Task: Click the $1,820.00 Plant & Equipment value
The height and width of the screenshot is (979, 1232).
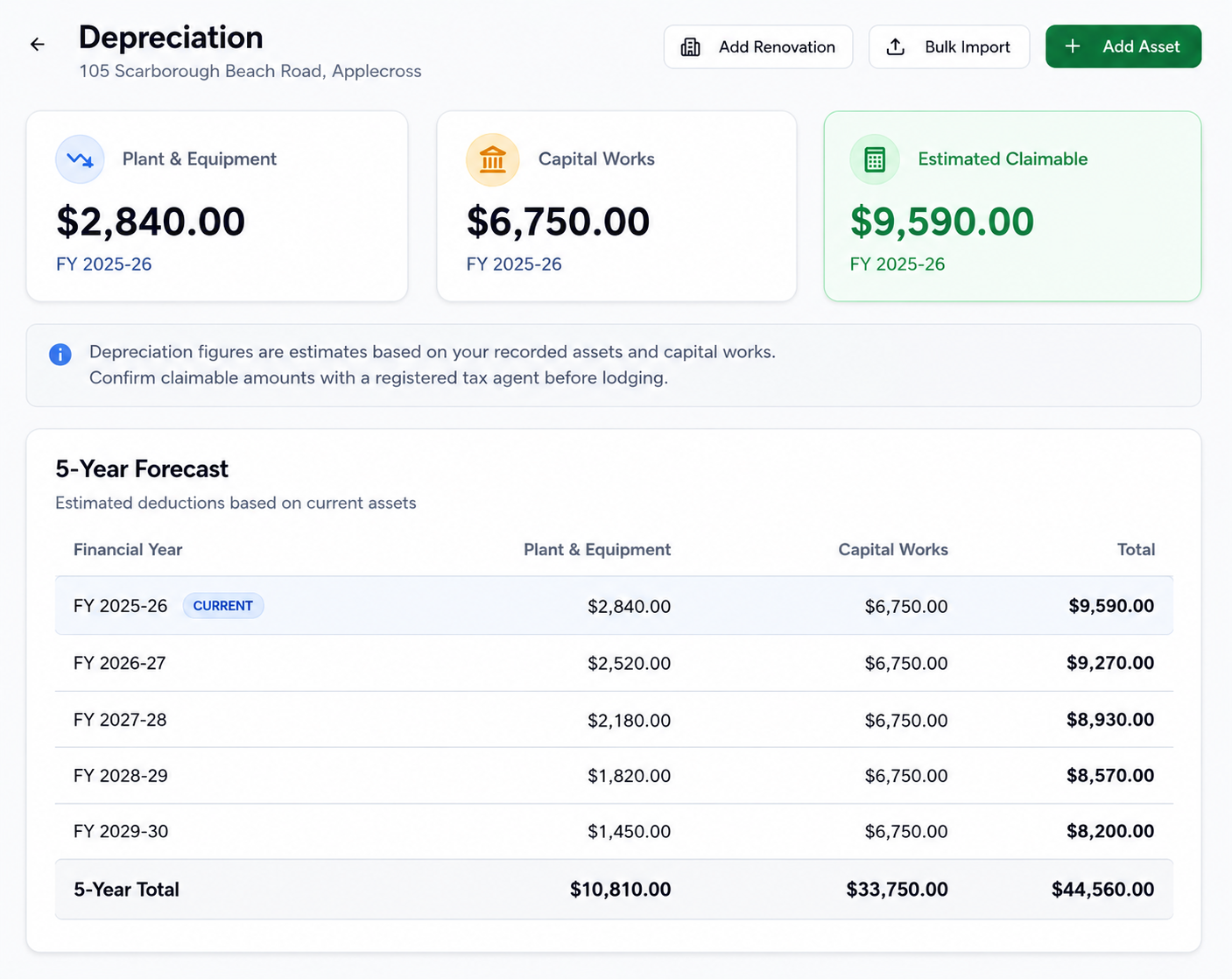Action: (630, 776)
